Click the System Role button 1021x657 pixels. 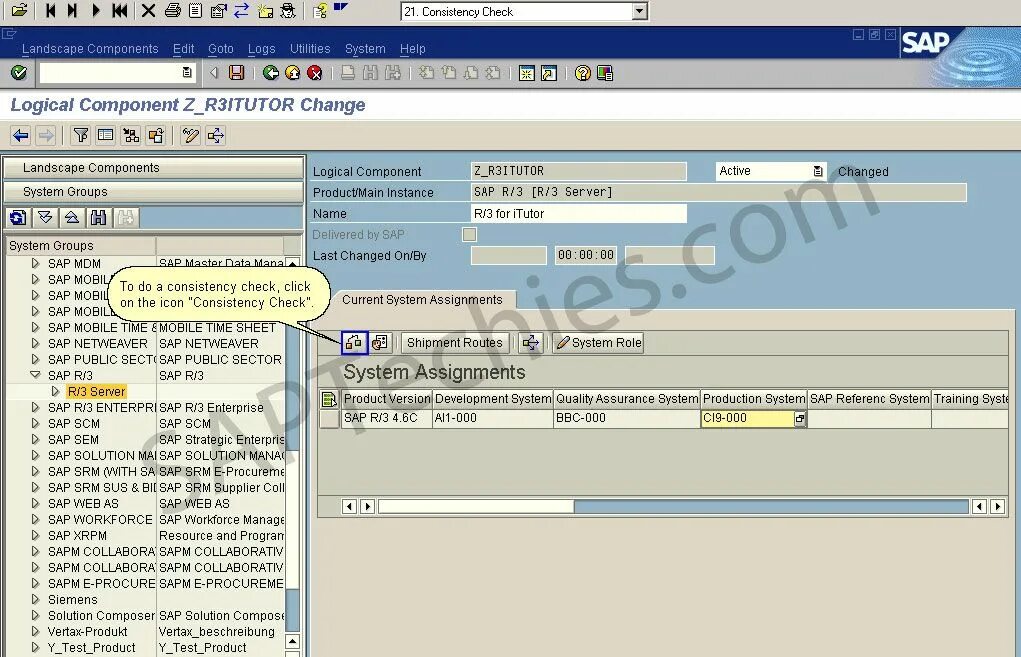(x=599, y=342)
